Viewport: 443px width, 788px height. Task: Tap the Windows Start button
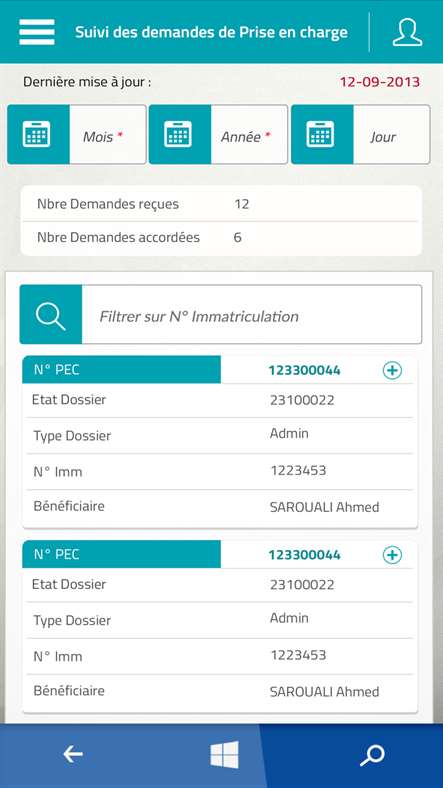(224, 754)
